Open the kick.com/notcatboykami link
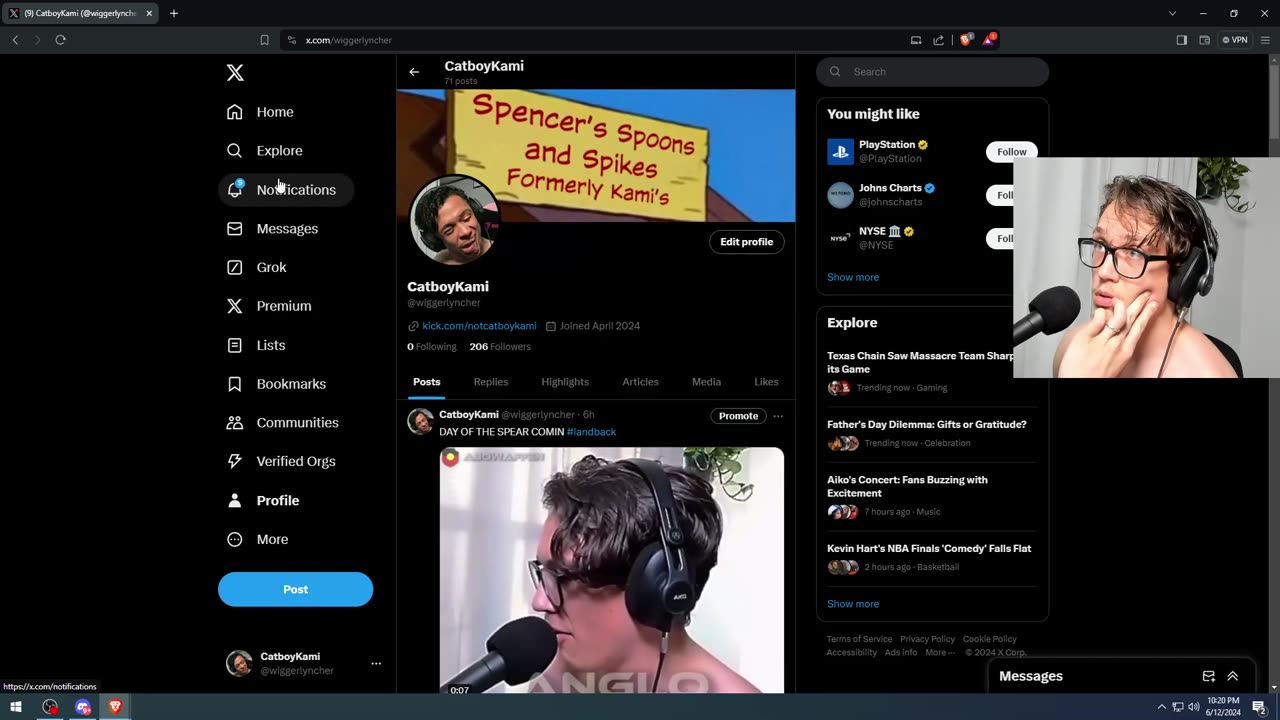1280x720 pixels. click(x=479, y=326)
